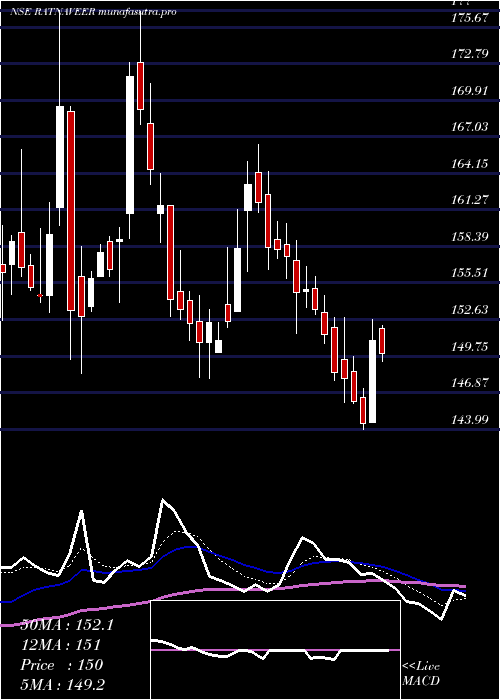Image resolution: width=500 pixels, height=700 pixels.
Task: Click the 169.91 price axis label
Action: [x=470, y=92]
